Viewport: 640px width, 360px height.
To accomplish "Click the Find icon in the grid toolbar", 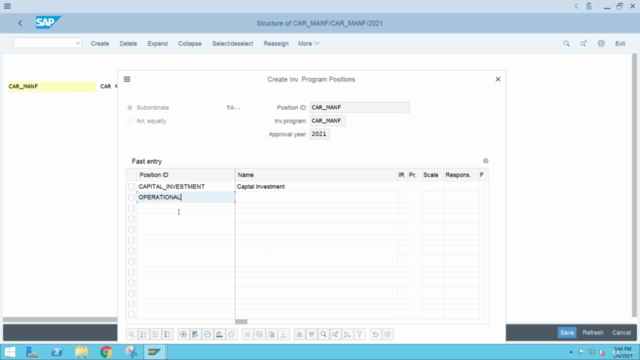I will point(323,334).
